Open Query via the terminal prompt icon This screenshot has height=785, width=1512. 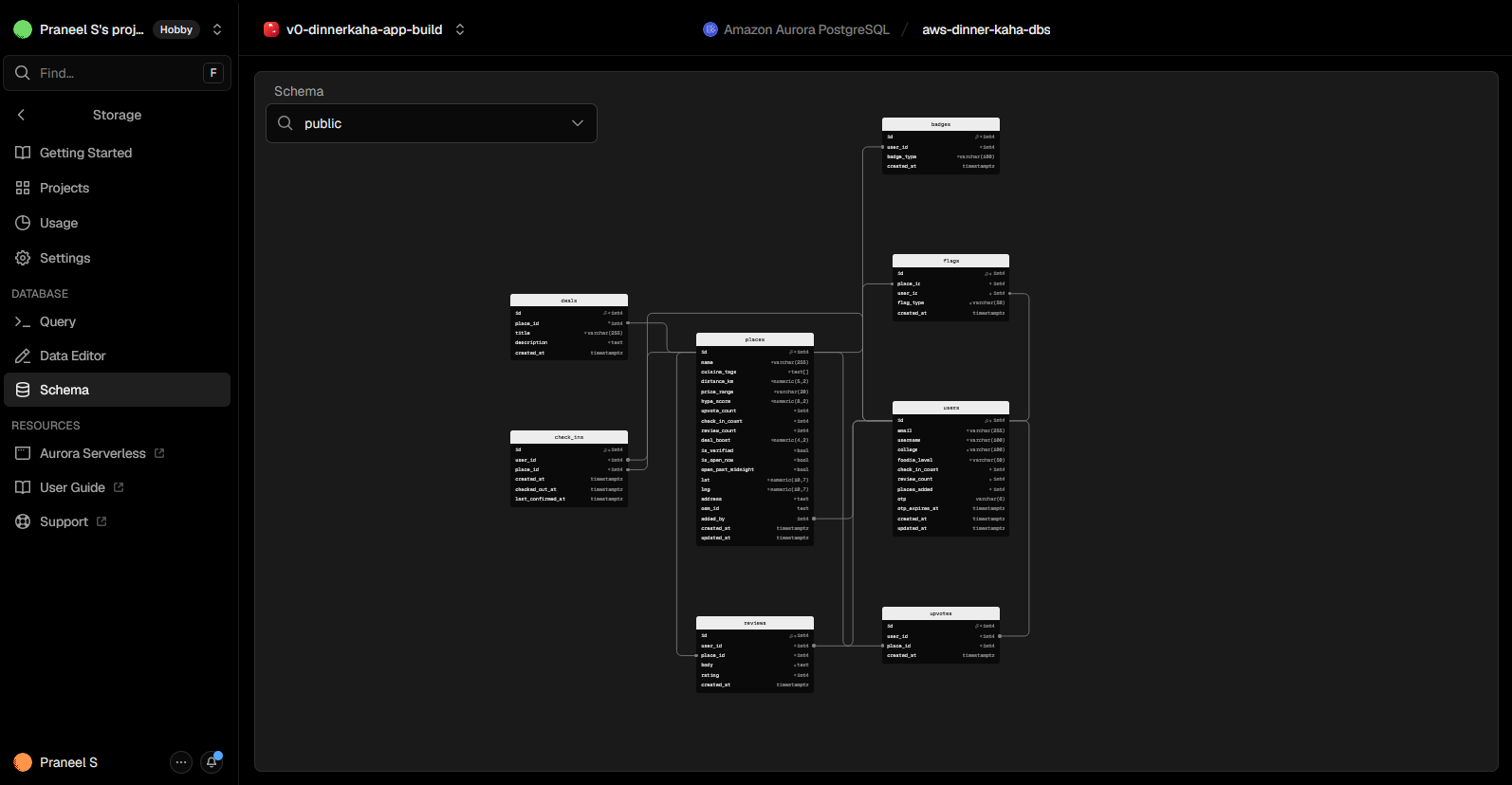tap(23, 321)
